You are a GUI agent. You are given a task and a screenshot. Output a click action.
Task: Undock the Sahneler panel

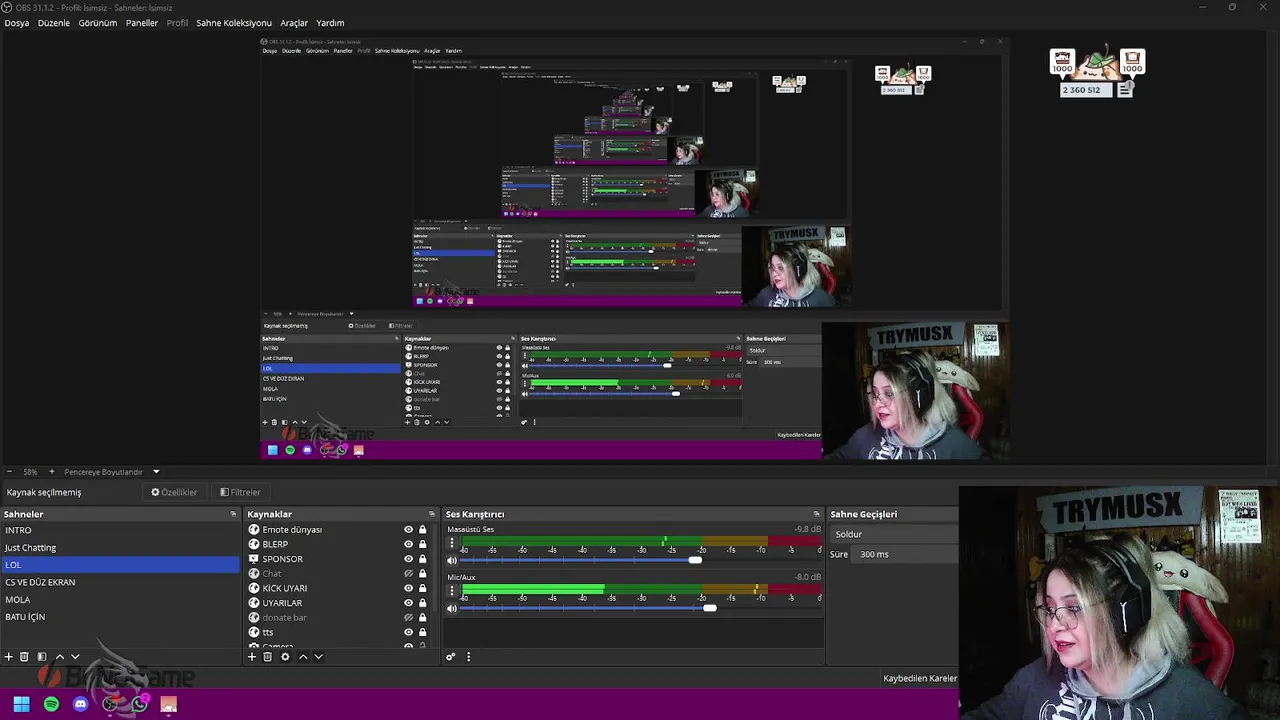tap(233, 514)
